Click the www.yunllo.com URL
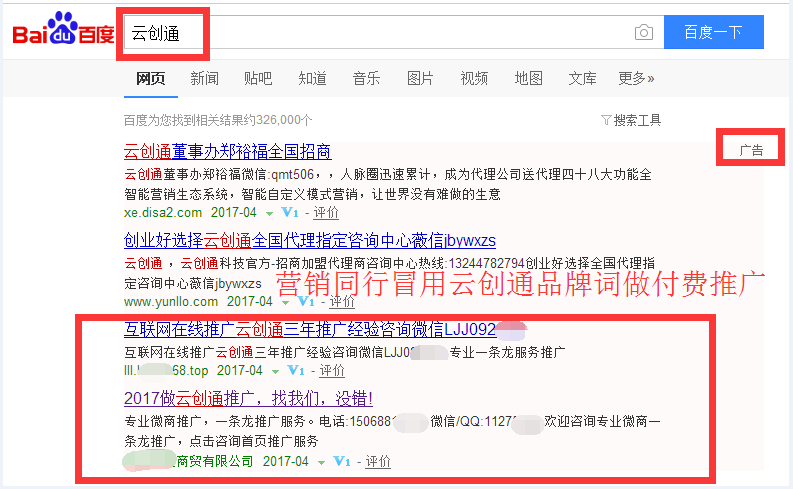Image resolution: width=793 pixels, height=489 pixels. 171,302
